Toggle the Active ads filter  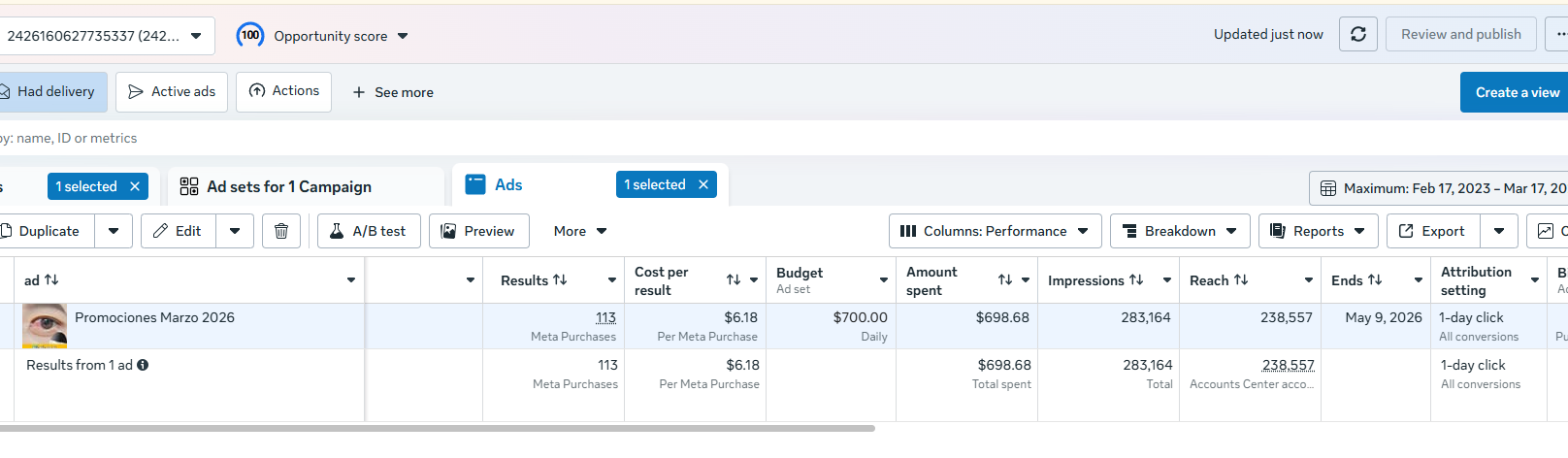click(x=172, y=91)
